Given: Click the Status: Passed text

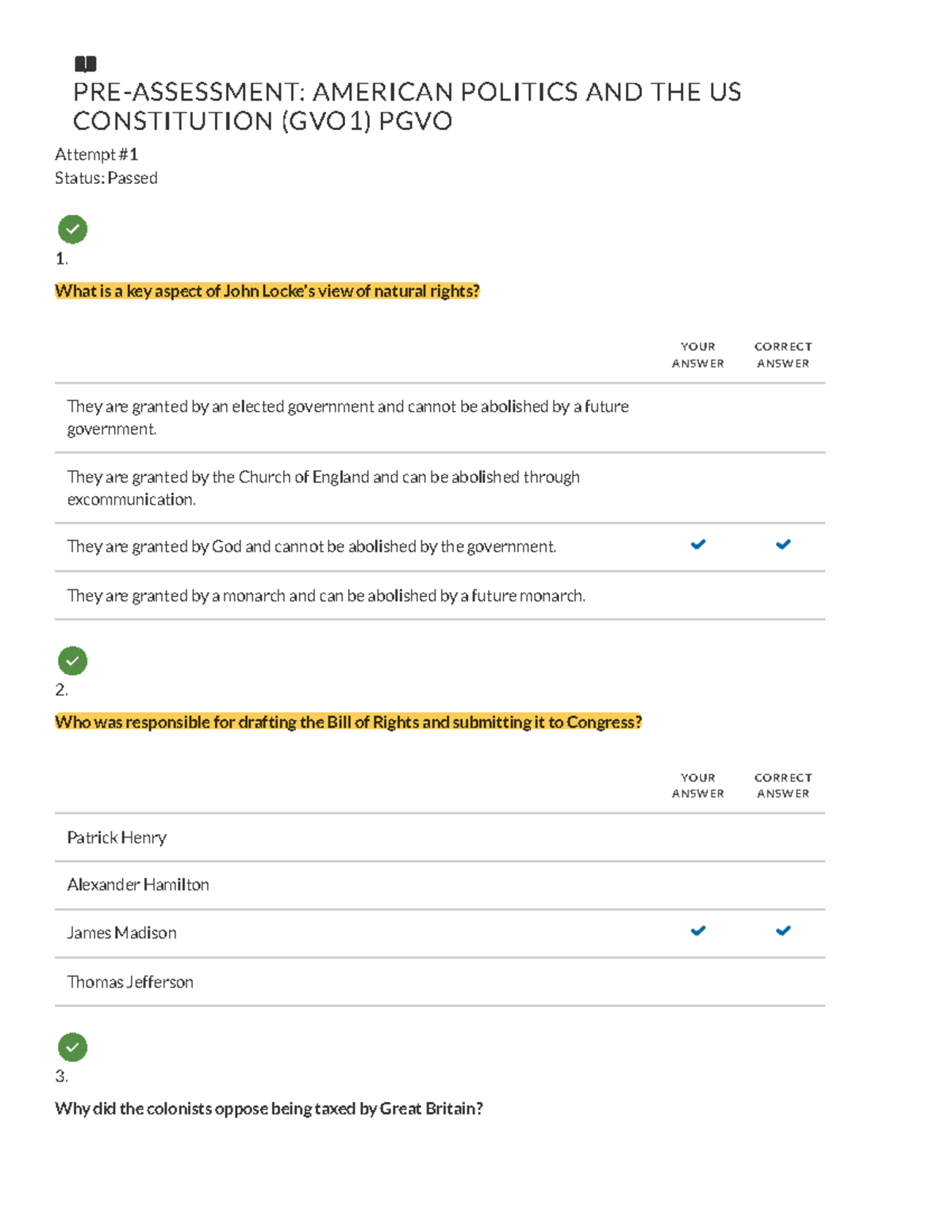Looking at the screenshot, I should (x=106, y=178).
